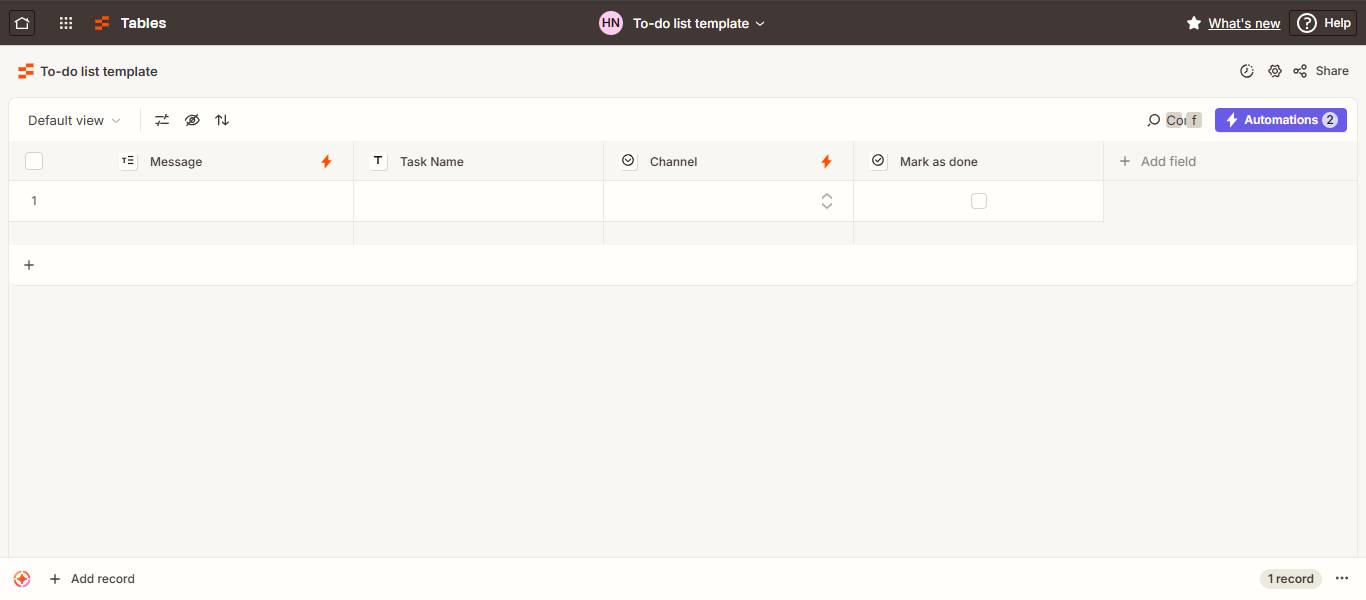Open the more options ellipsis menu
The image size is (1366, 600).
[x=1342, y=579]
